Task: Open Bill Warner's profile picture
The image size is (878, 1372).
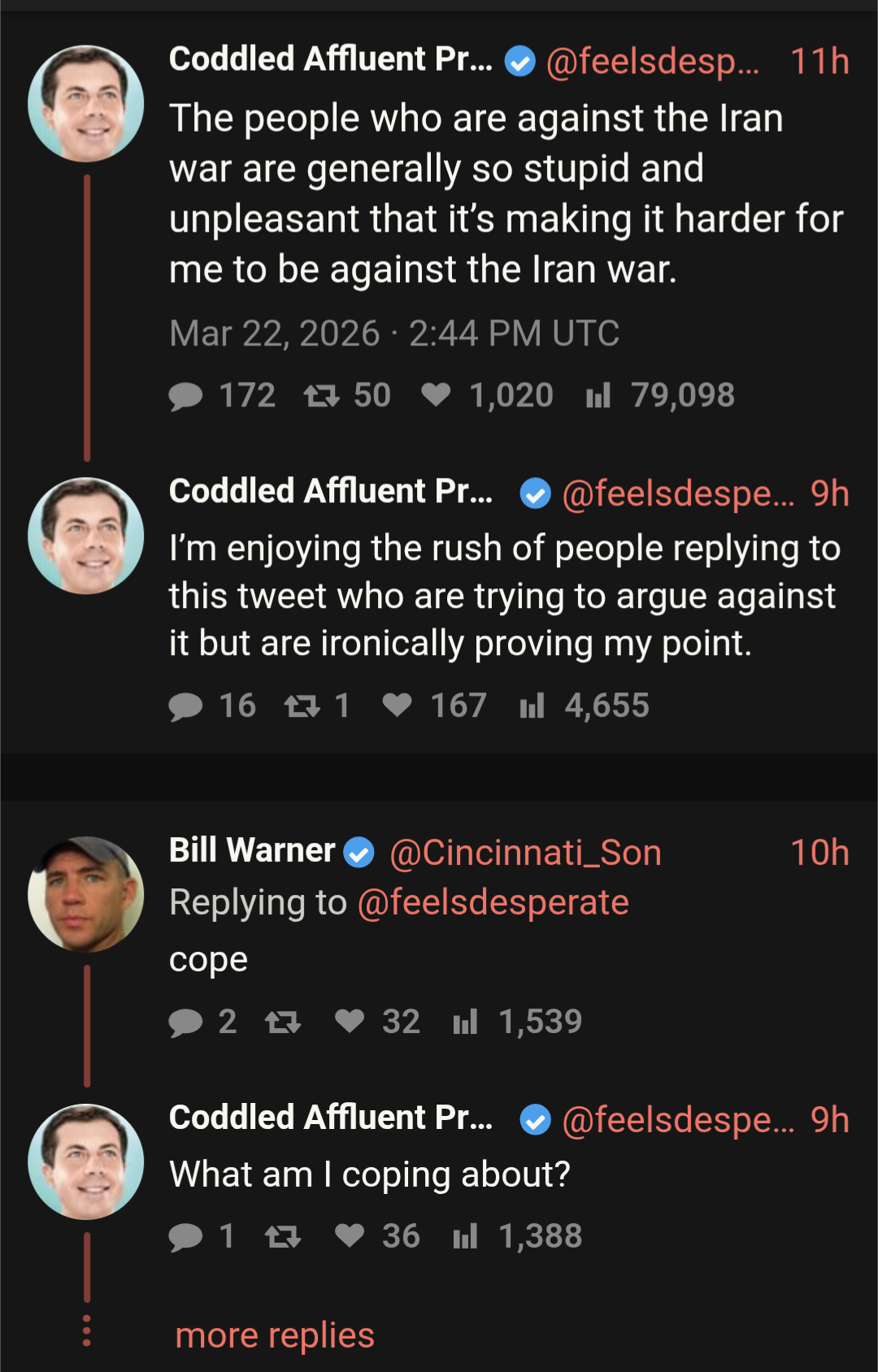Action: (x=86, y=894)
